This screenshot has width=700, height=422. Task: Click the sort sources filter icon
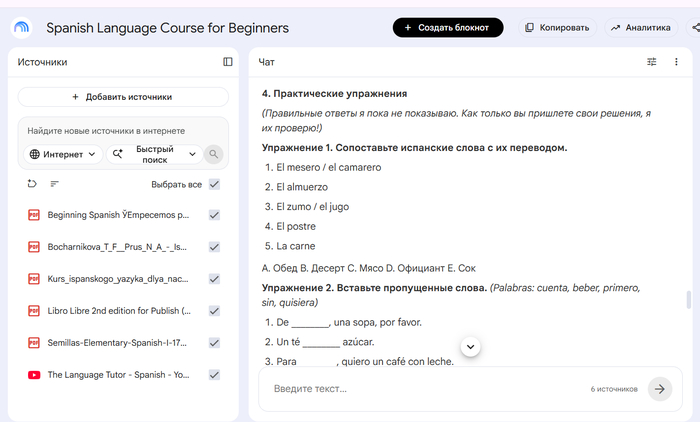tap(54, 184)
